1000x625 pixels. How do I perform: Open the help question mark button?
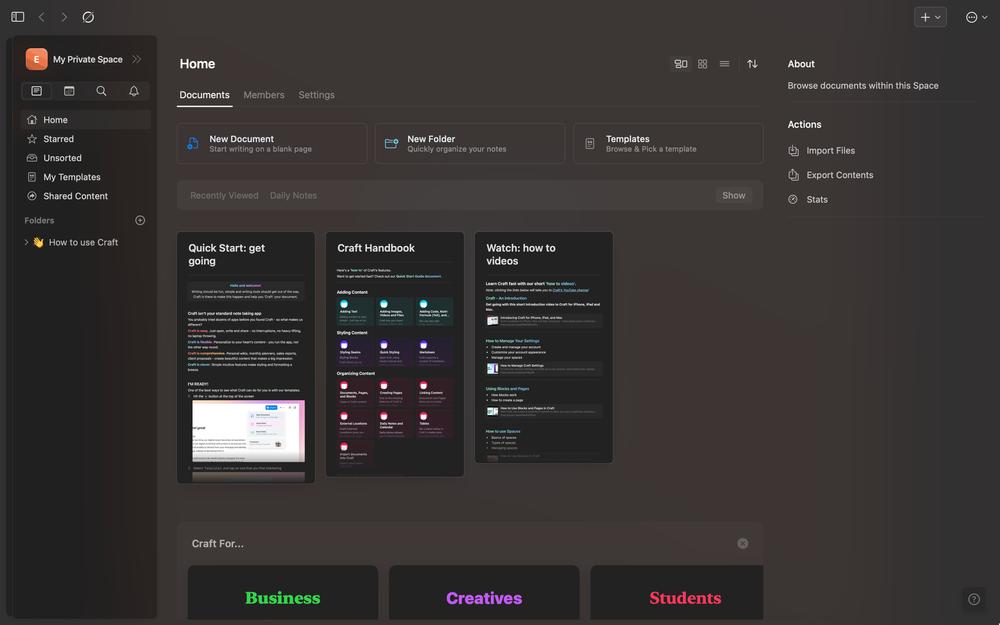974,599
